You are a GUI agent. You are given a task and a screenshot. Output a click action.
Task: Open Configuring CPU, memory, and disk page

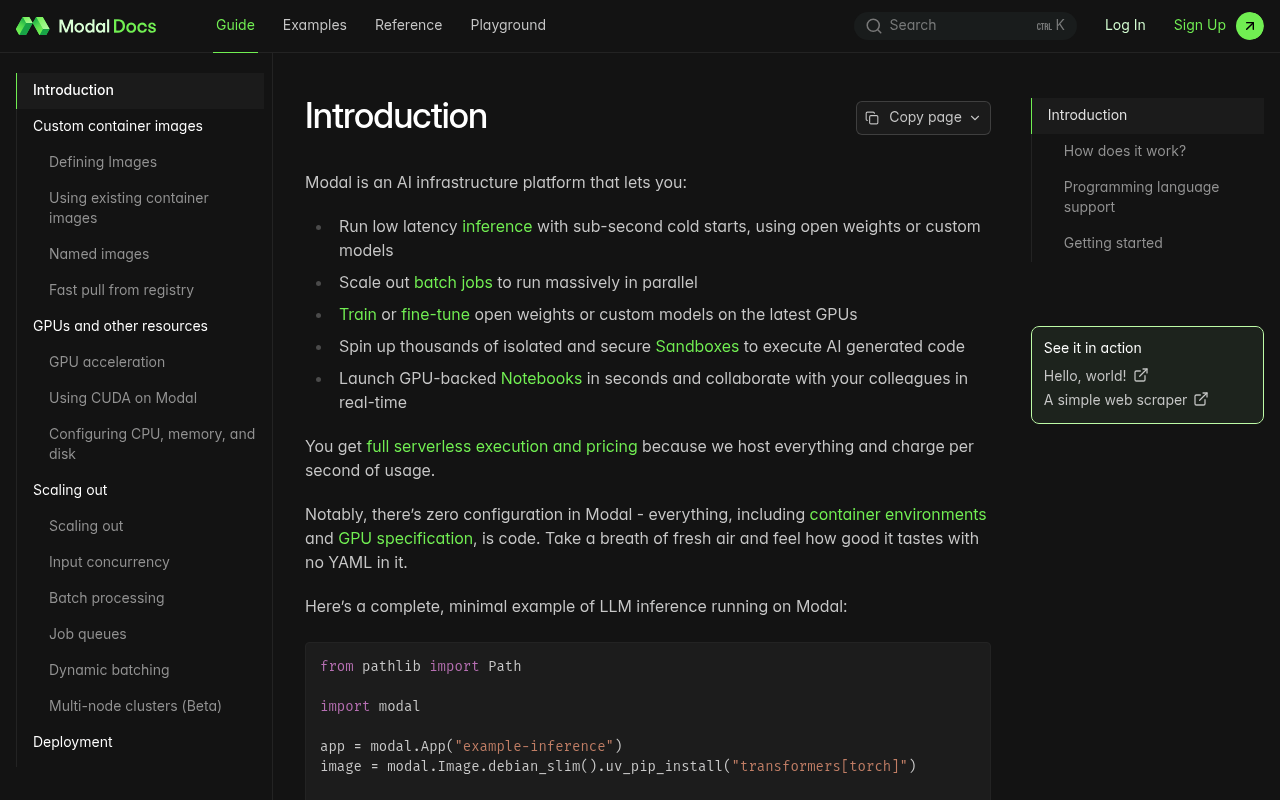(x=152, y=444)
